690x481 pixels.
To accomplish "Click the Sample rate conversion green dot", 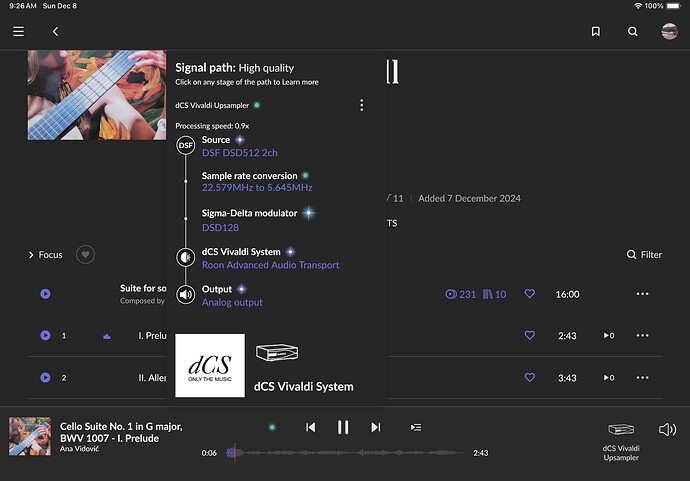I will point(305,176).
